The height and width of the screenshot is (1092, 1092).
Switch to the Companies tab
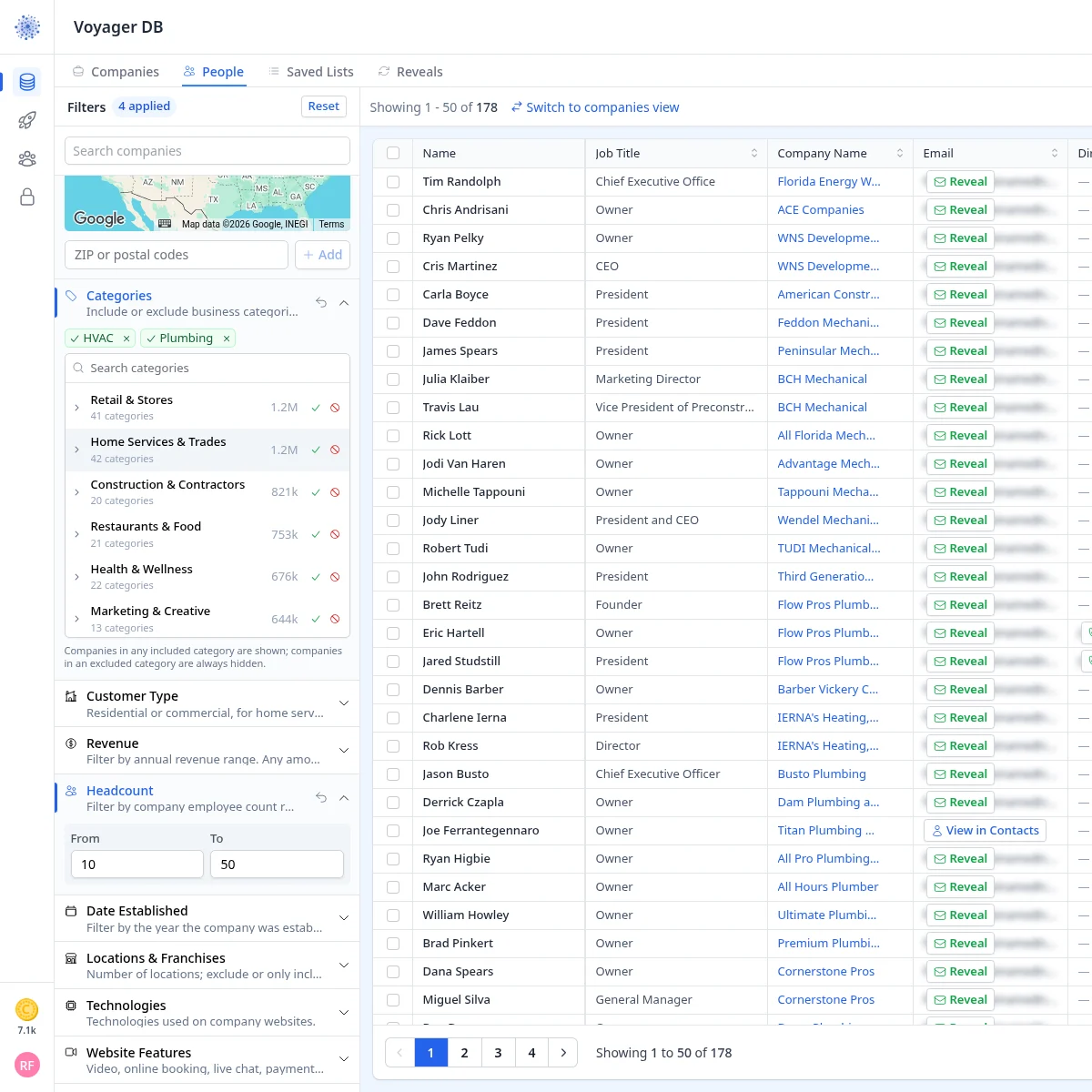tap(116, 72)
